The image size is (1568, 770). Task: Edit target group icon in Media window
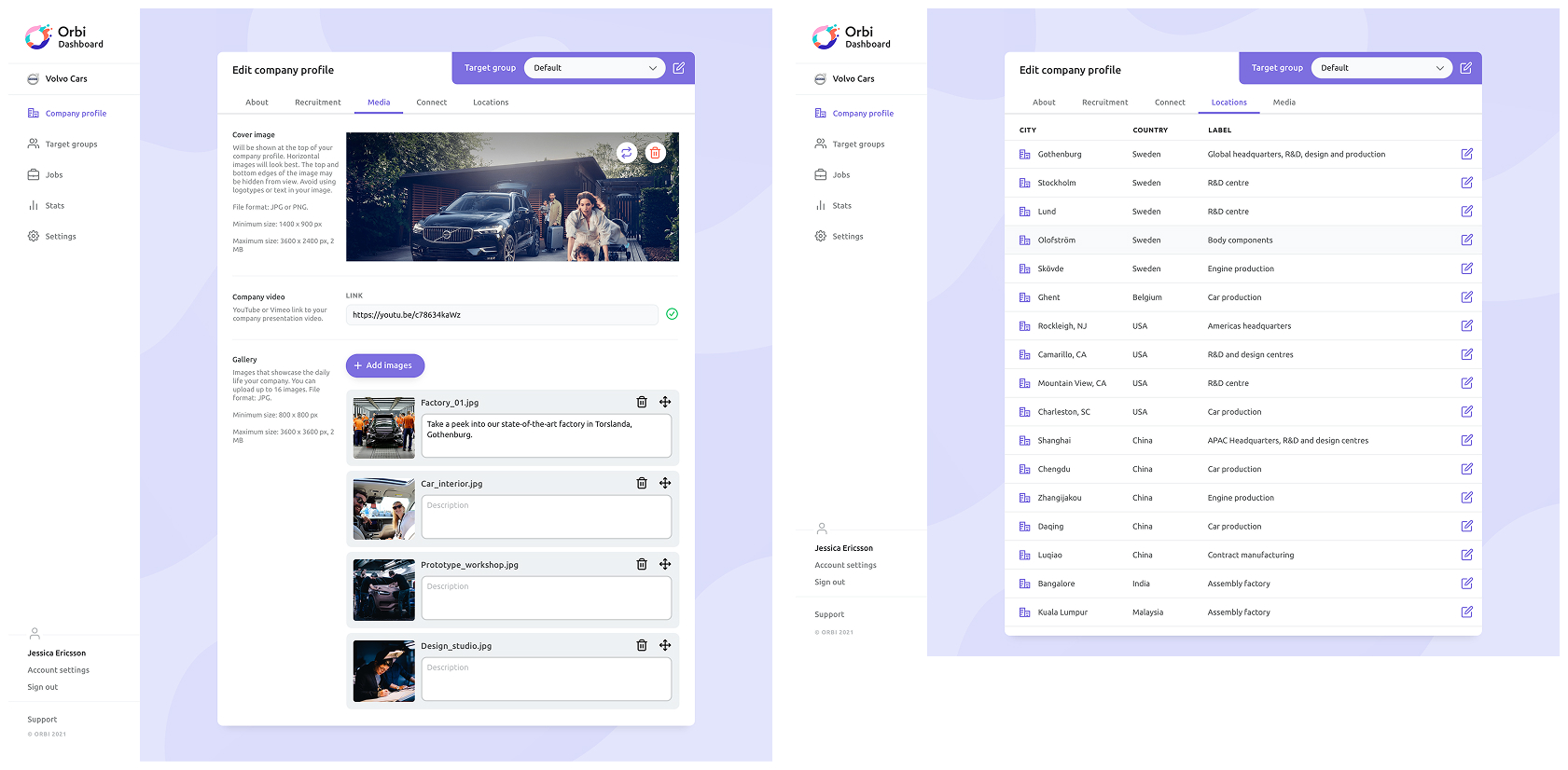[679, 68]
